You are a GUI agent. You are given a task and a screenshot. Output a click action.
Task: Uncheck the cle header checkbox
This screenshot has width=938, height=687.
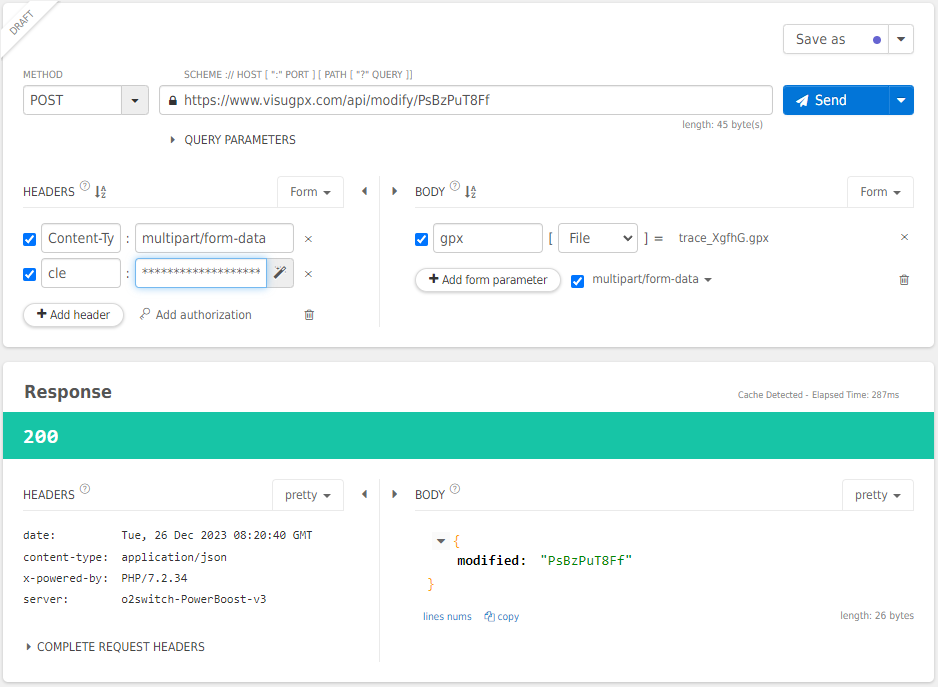tap(30, 274)
